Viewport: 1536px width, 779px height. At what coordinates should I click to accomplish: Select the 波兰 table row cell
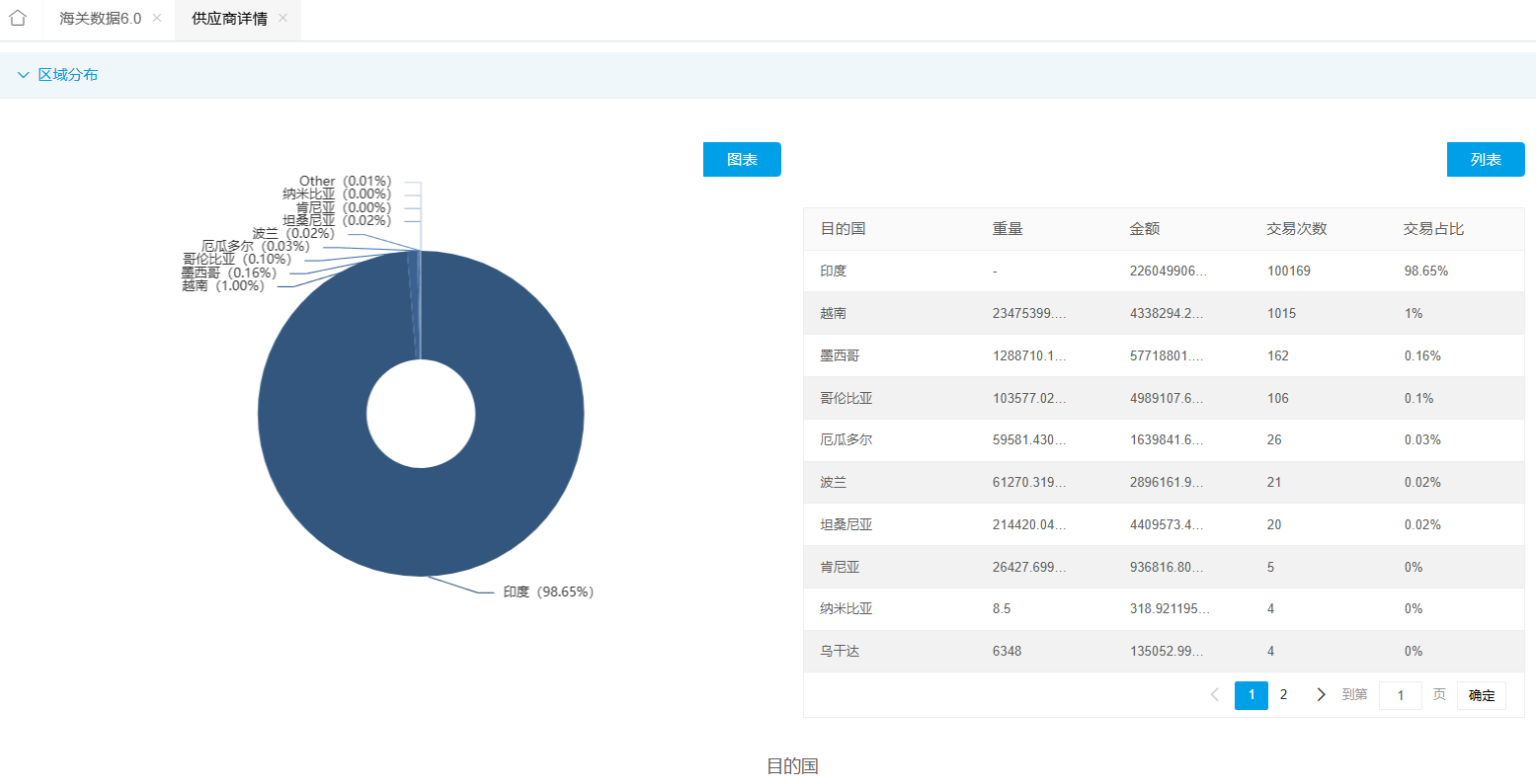click(x=833, y=482)
